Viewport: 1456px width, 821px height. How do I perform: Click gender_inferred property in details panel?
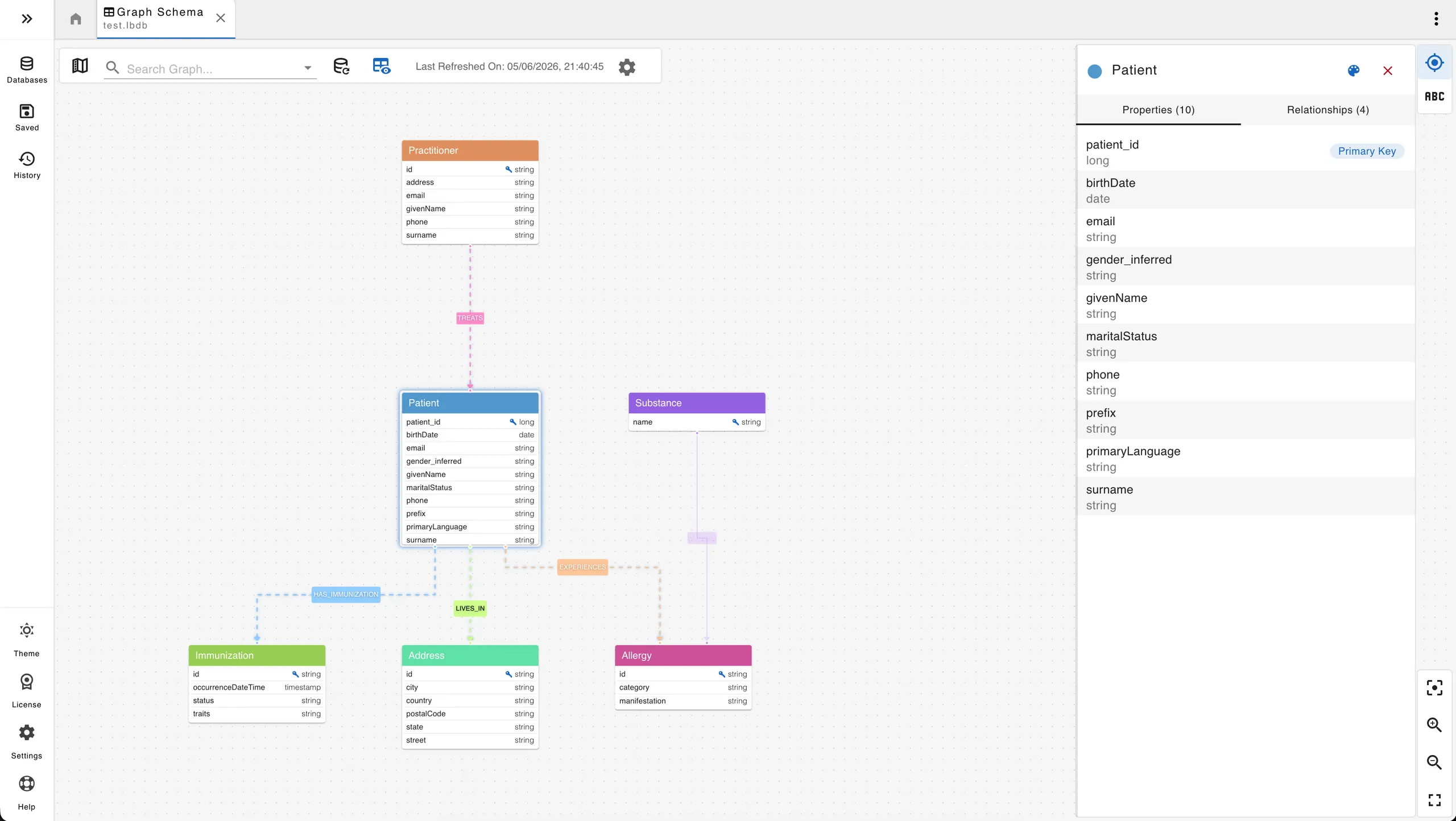(x=1246, y=267)
